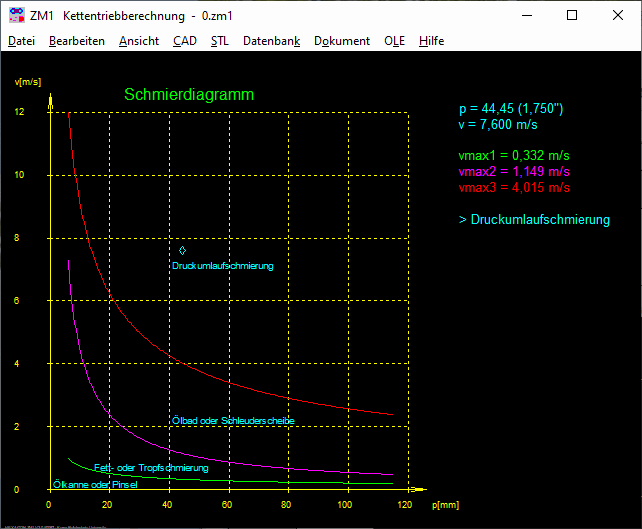Click the '> Druckumlaufschmierung' result text

[x=533, y=219]
